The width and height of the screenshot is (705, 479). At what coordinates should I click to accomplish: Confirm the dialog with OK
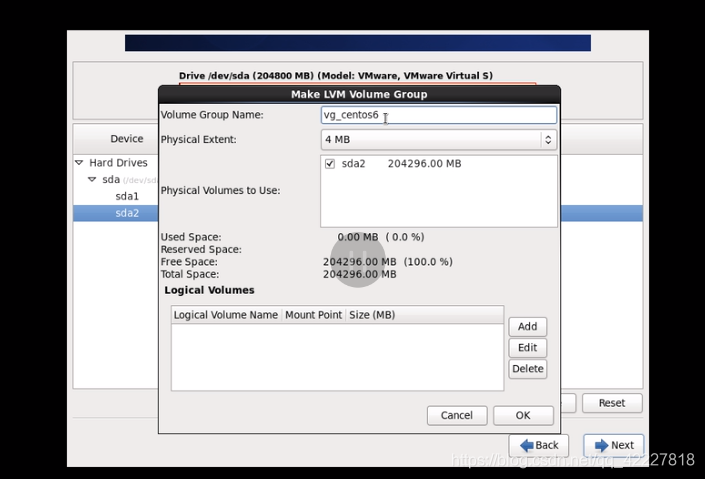coord(523,415)
